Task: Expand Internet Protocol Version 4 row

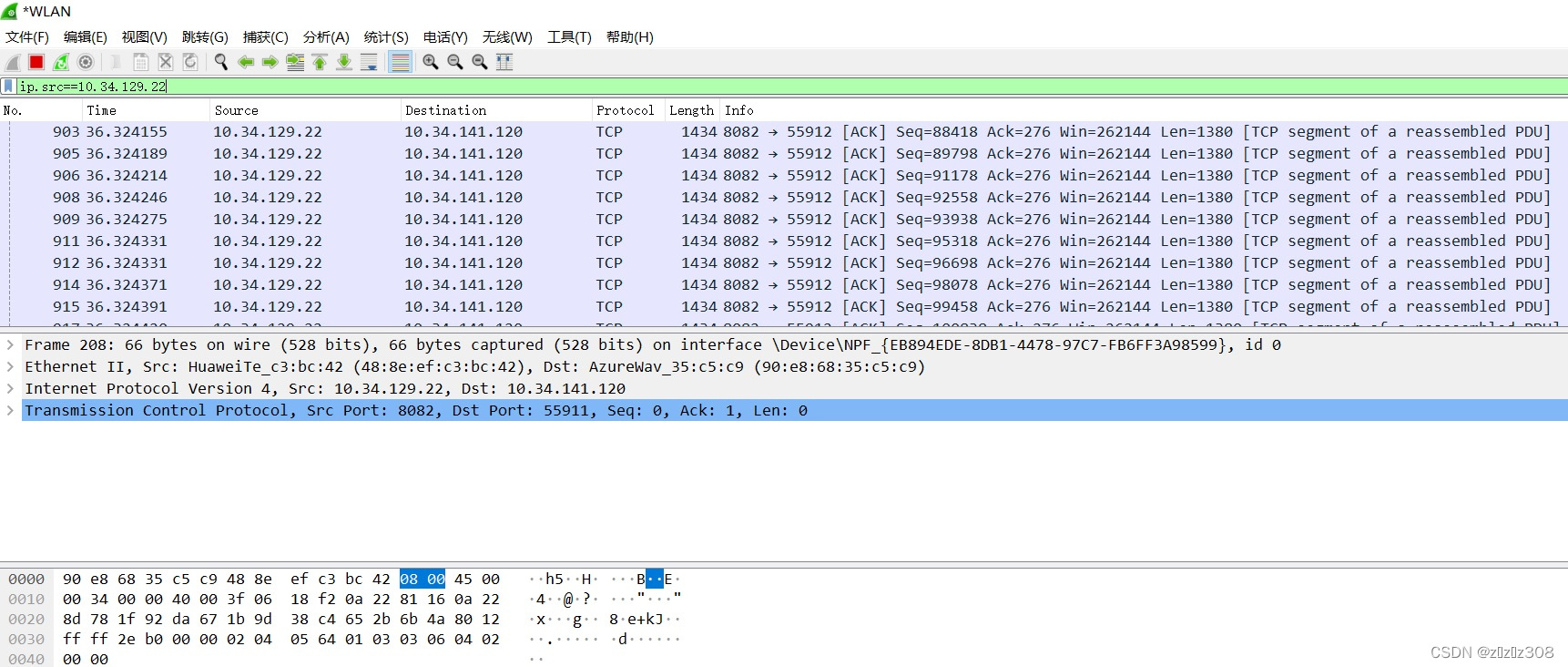Action: tap(10, 388)
